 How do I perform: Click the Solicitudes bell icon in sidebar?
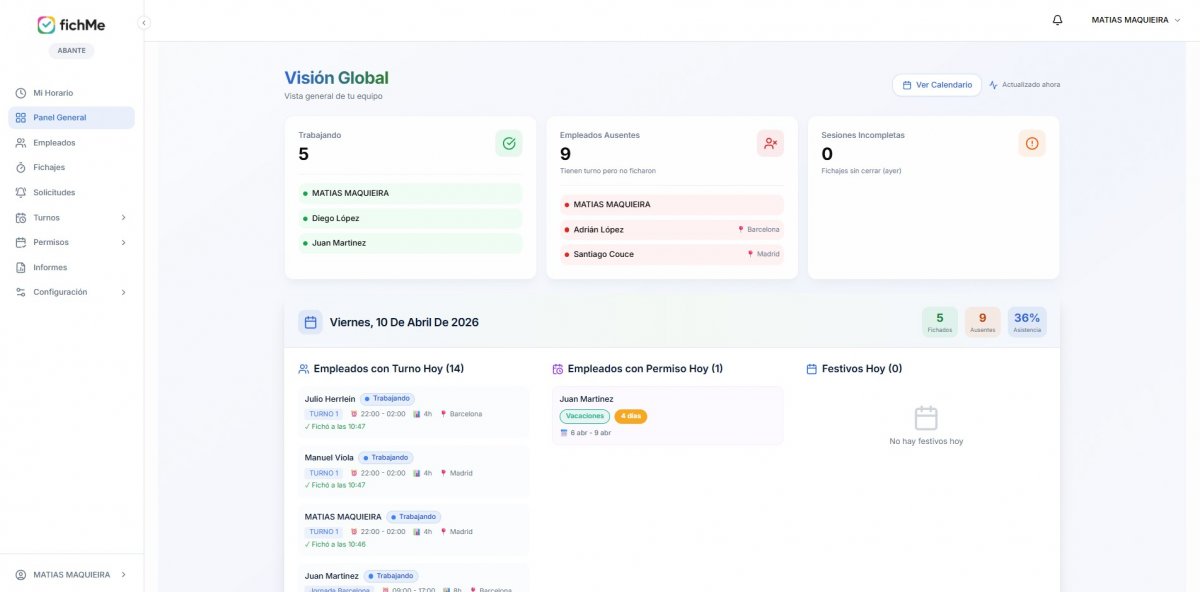[21, 193]
